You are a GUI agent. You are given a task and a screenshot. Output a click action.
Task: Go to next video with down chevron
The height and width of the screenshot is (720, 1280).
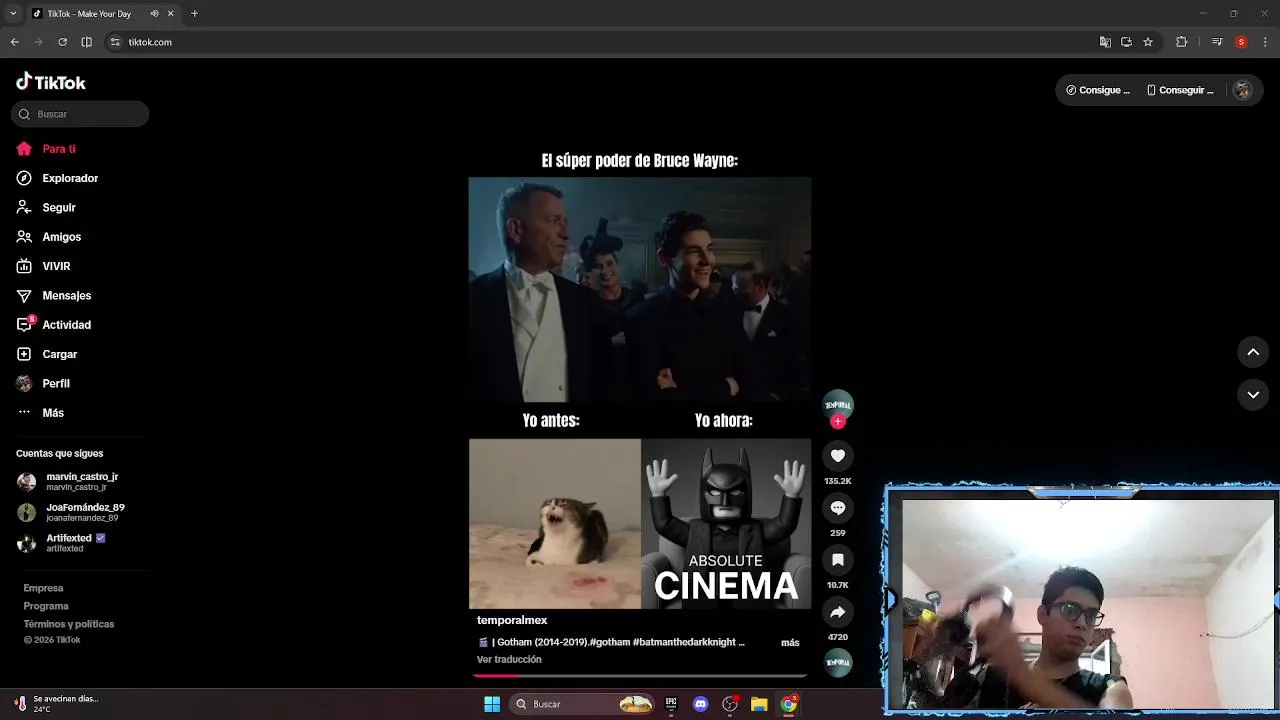coord(1253,395)
